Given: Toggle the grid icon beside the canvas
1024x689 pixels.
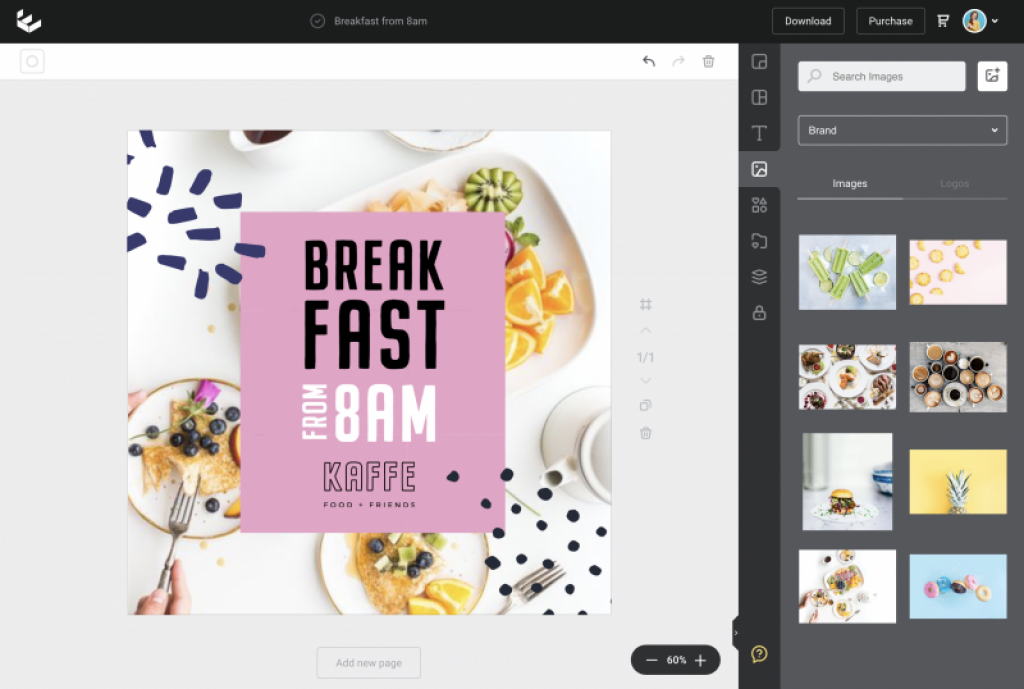Looking at the screenshot, I should tap(646, 304).
